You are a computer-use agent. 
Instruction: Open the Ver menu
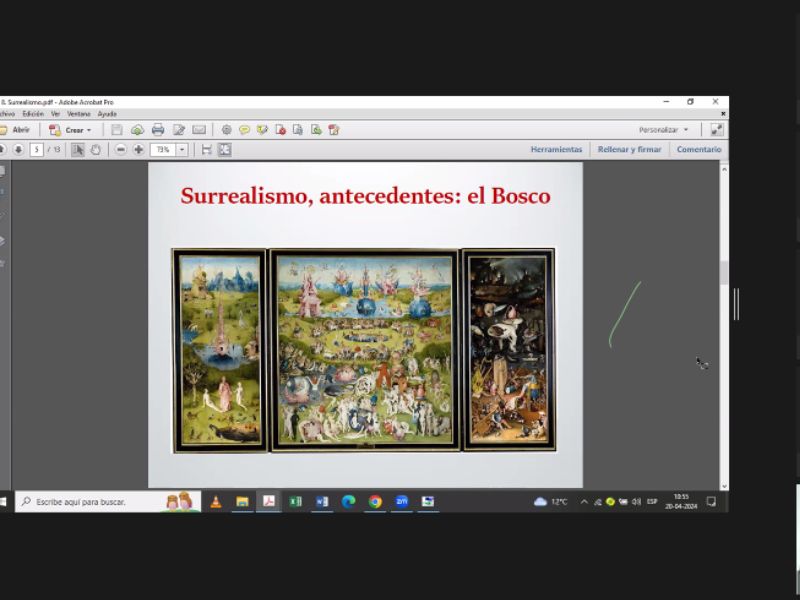click(x=56, y=114)
